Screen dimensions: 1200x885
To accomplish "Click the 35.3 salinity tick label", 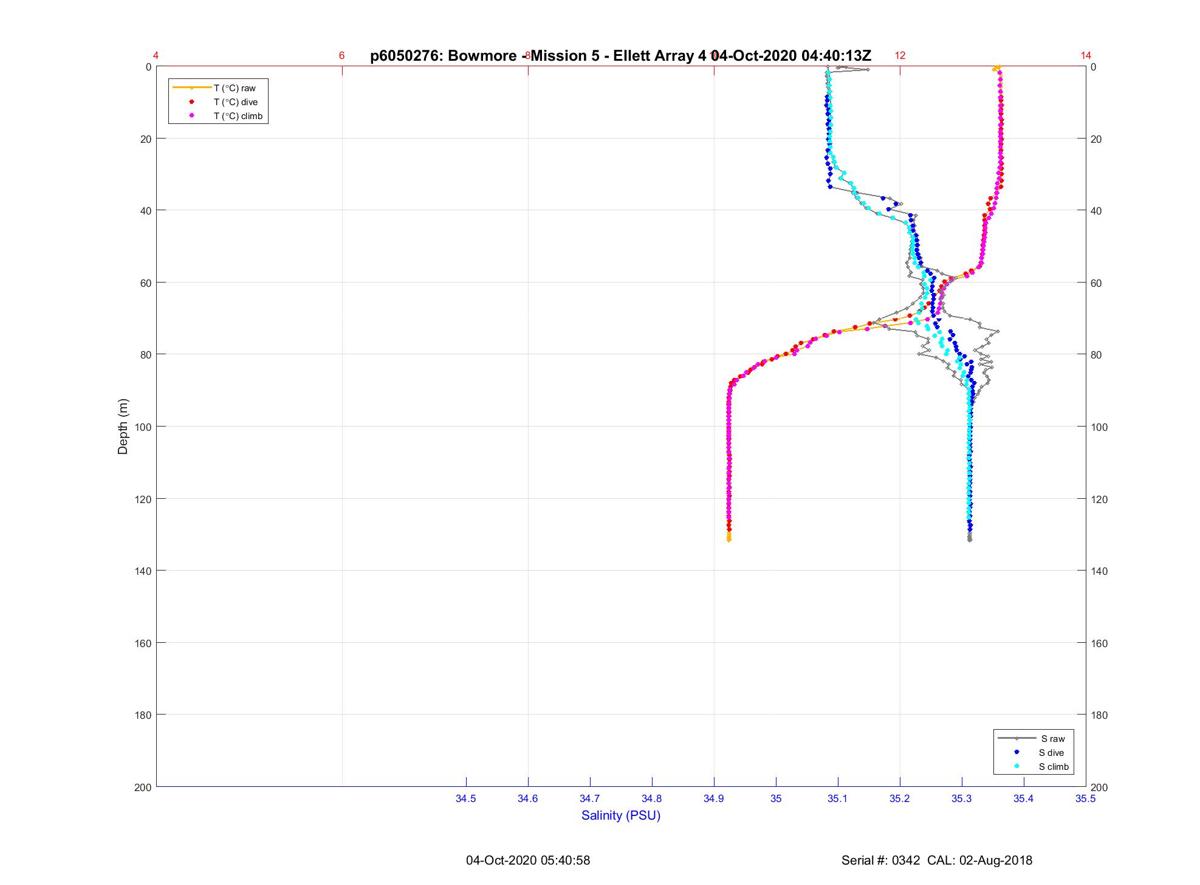I will (x=962, y=799).
